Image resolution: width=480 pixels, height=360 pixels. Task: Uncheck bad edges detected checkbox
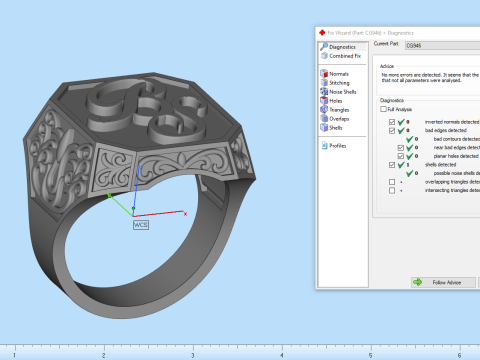pos(392,131)
